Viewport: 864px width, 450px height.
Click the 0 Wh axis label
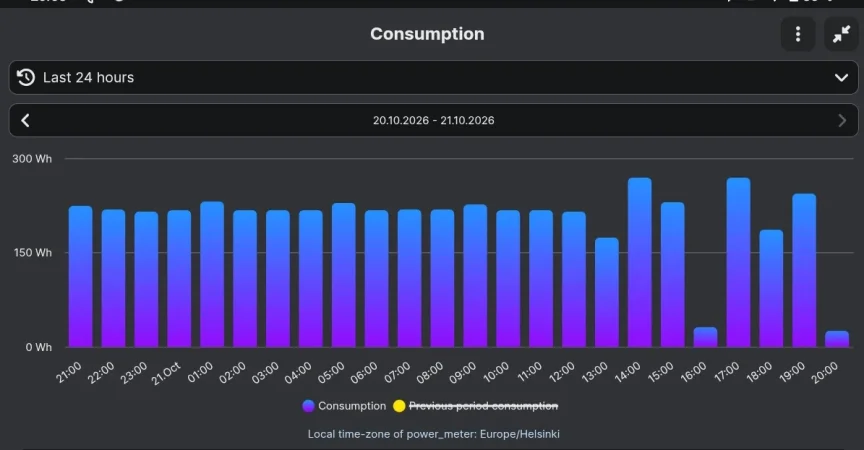coord(39,347)
